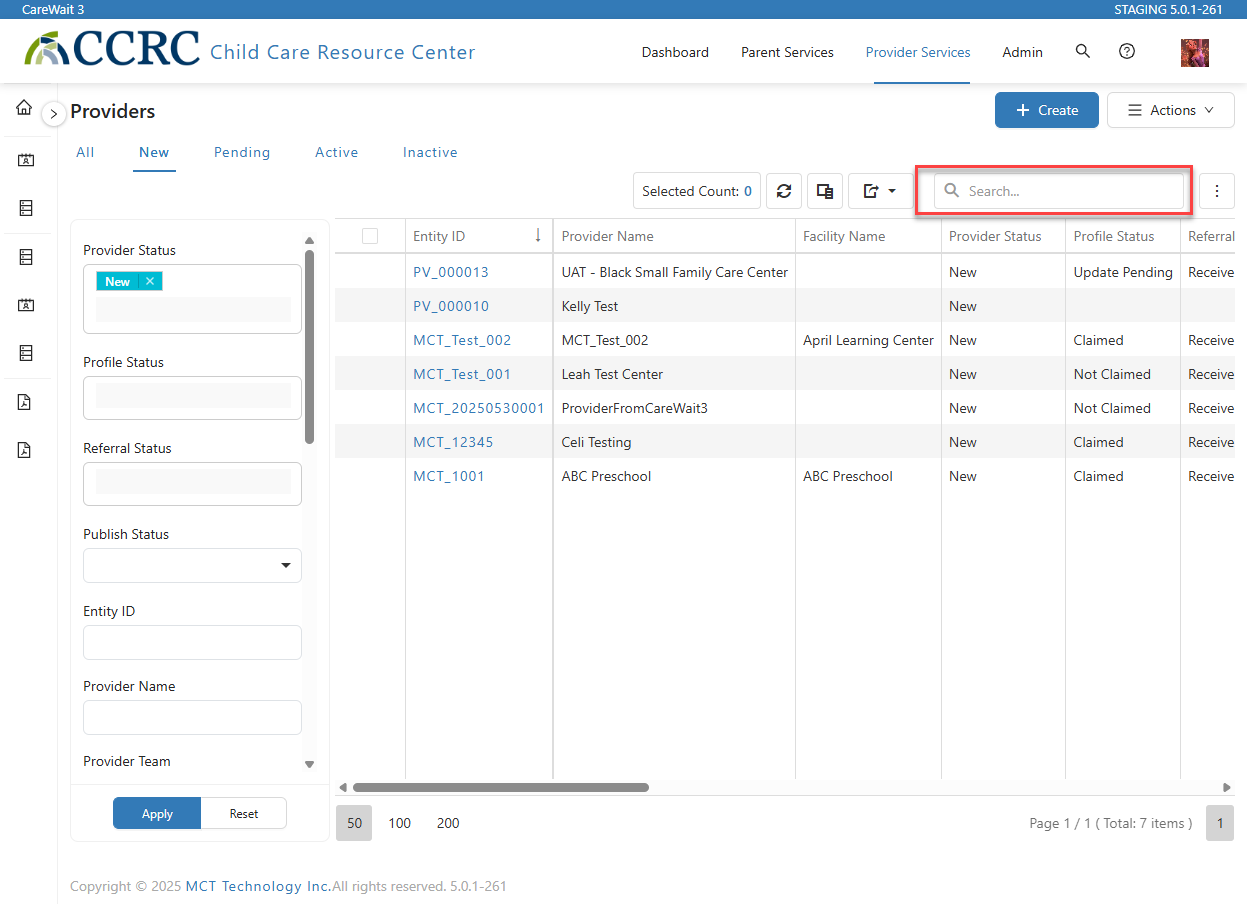Click grid horizontal scroll-right arrow

[x=1227, y=788]
